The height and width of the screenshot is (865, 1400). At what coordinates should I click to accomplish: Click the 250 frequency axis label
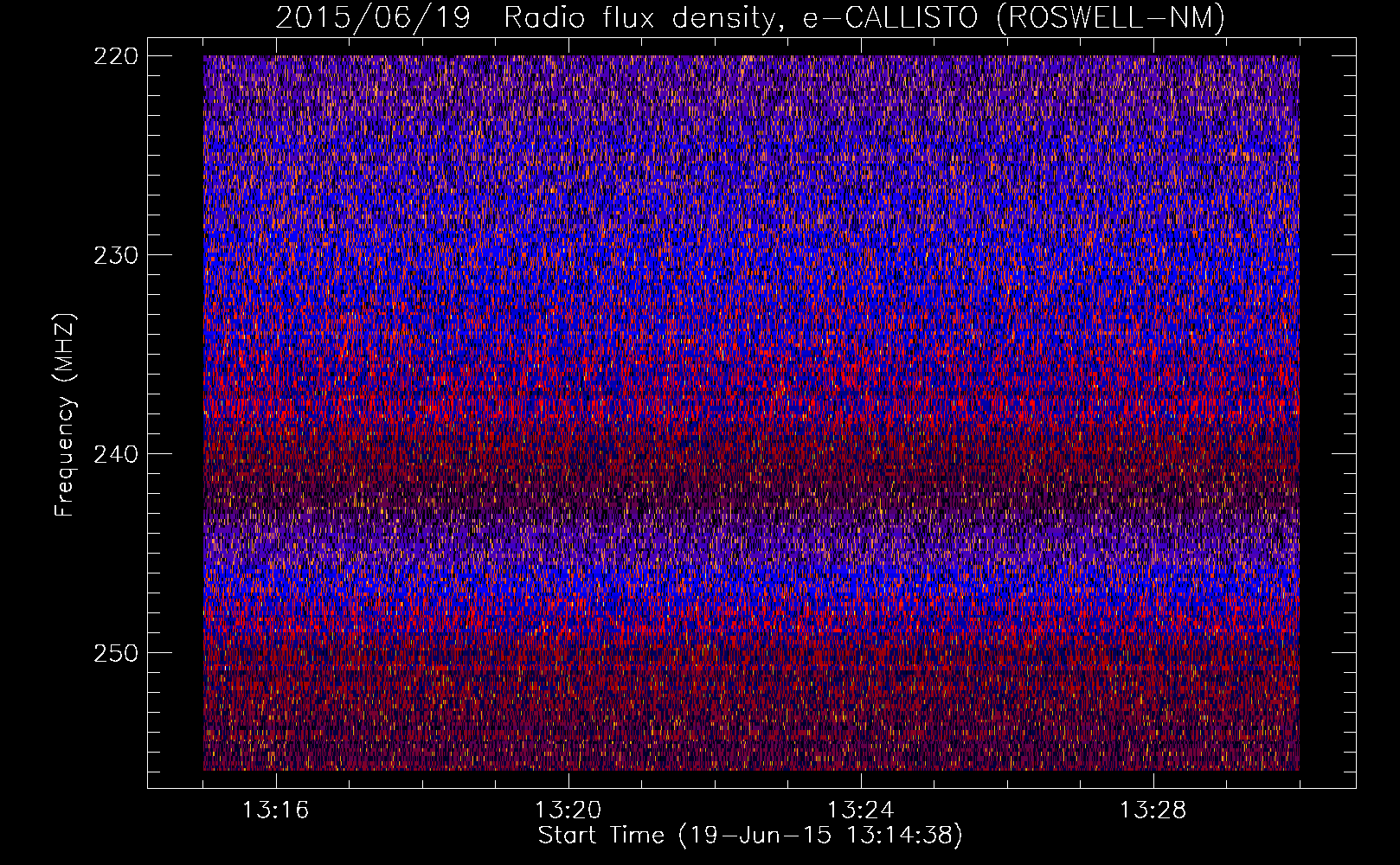(115, 653)
